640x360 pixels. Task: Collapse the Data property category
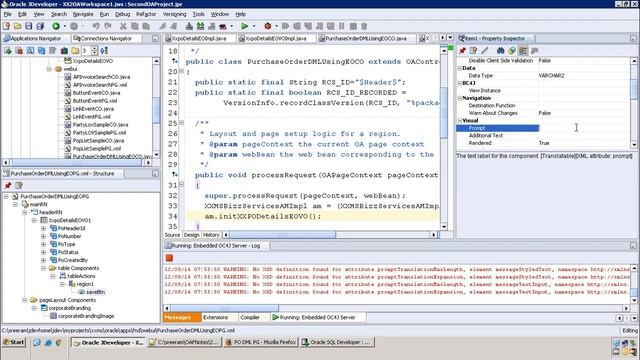click(x=460, y=68)
